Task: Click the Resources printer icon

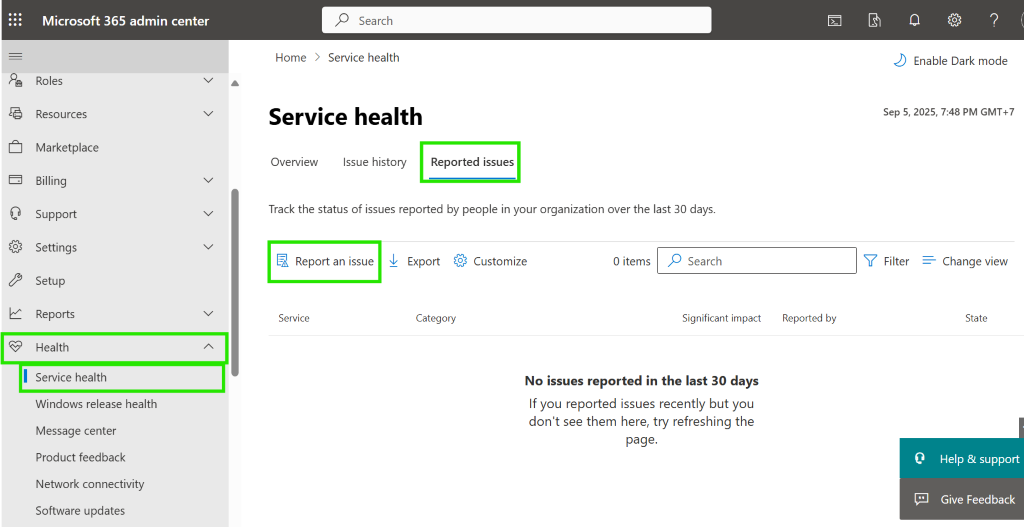Action: 16,113
